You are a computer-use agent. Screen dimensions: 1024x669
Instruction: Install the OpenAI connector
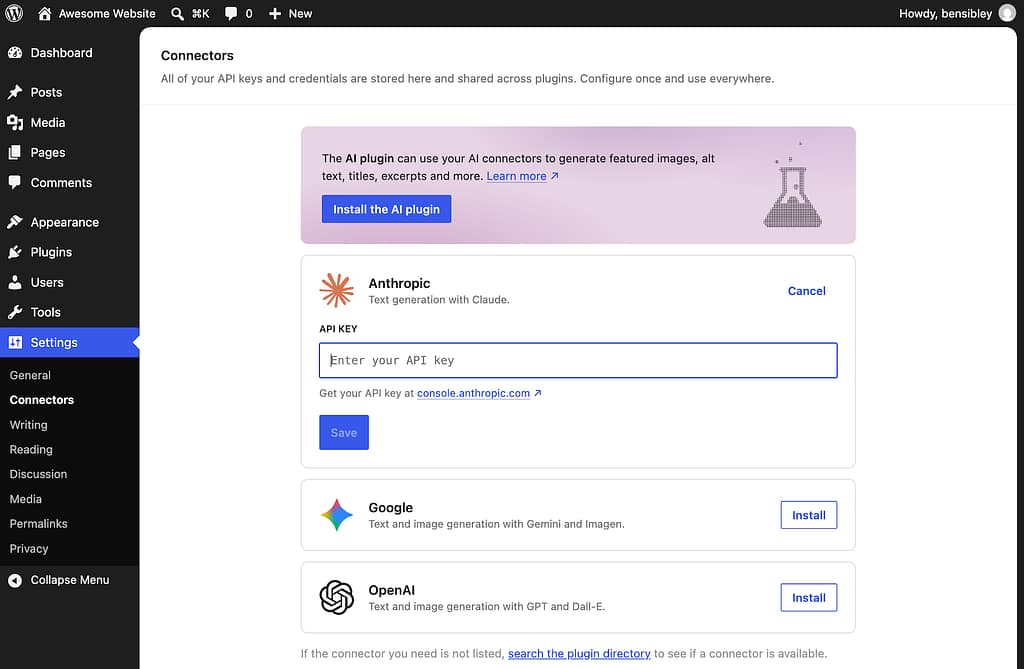(809, 597)
